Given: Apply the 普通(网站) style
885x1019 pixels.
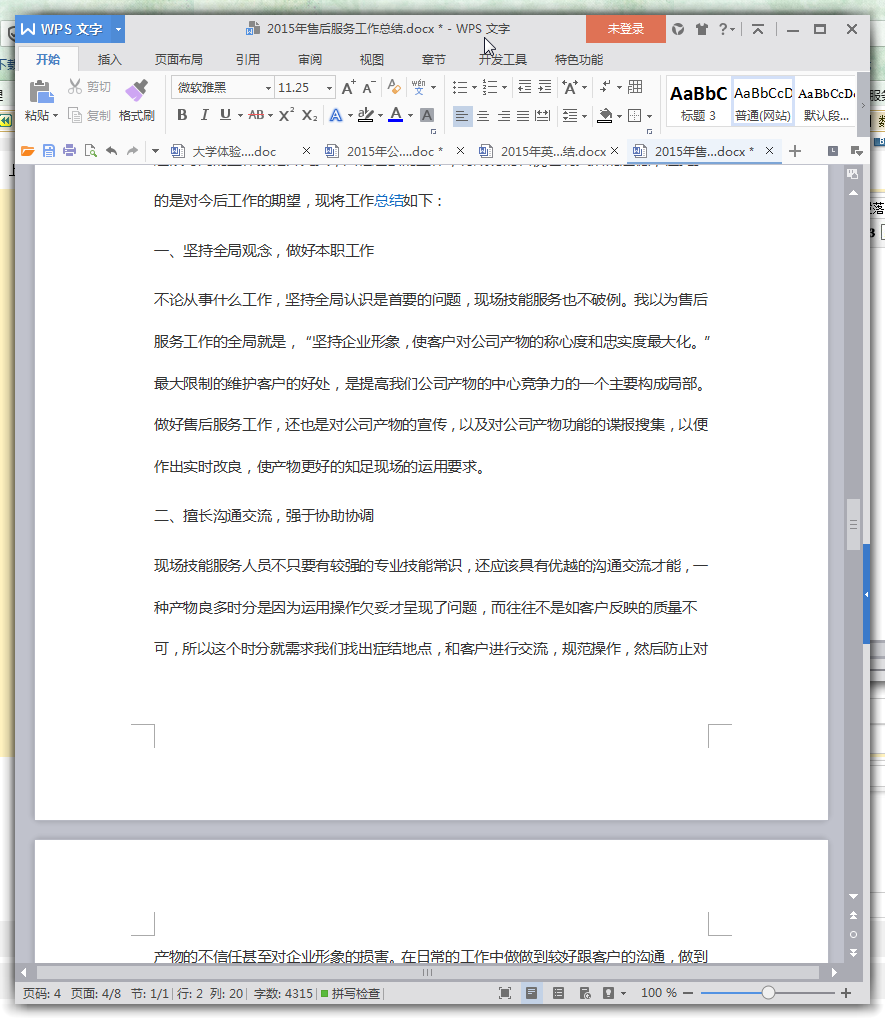Looking at the screenshot, I should coord(763,103).
